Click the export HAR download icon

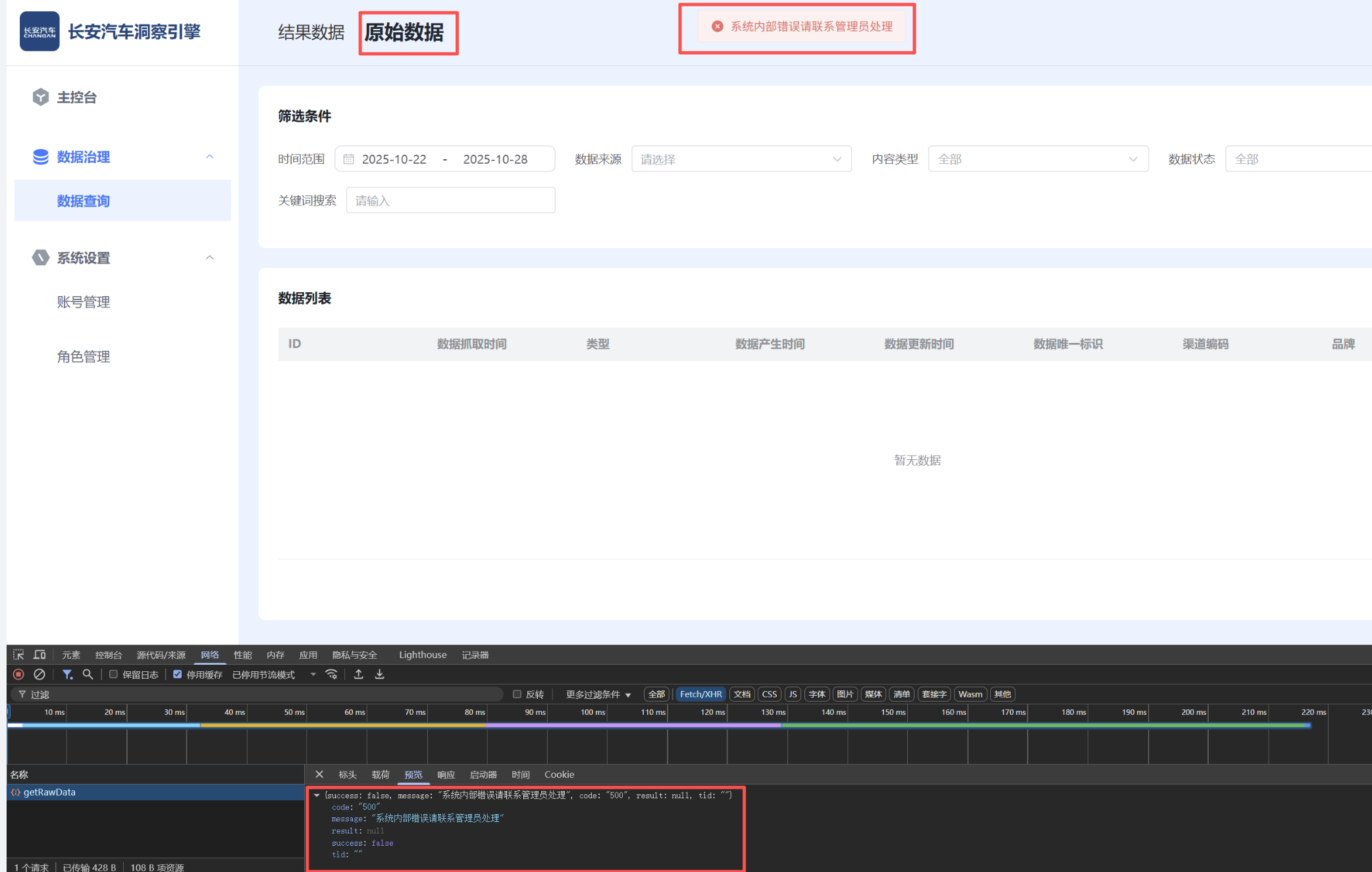point(380,675)
